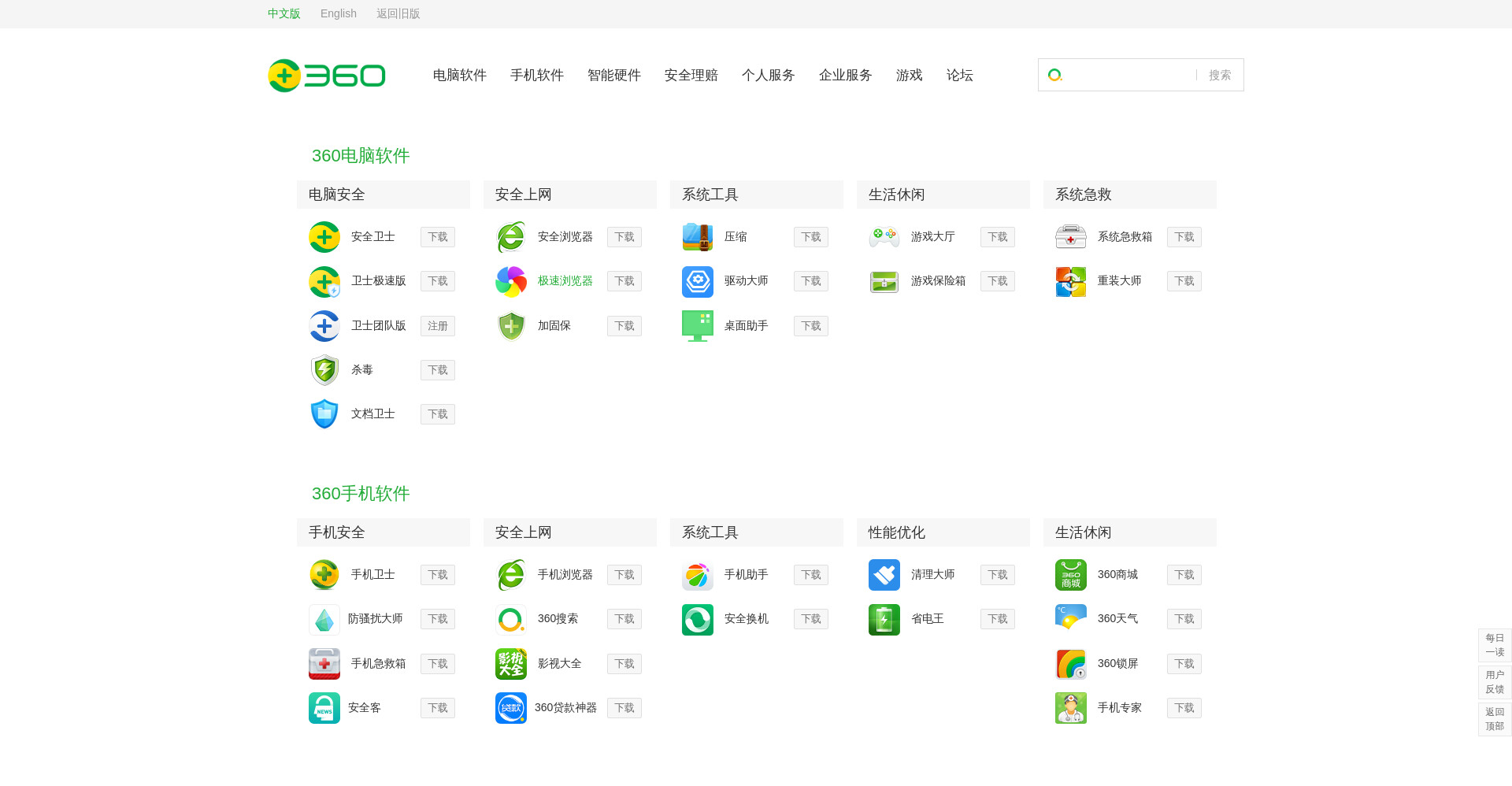Go to the 论坛 nav item
Viewport: 1512px width, 786px height.
click(x=960, y=75)
